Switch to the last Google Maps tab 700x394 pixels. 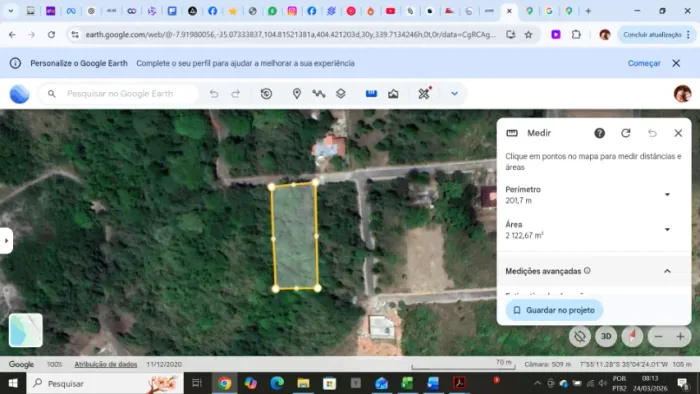point(569,11)
